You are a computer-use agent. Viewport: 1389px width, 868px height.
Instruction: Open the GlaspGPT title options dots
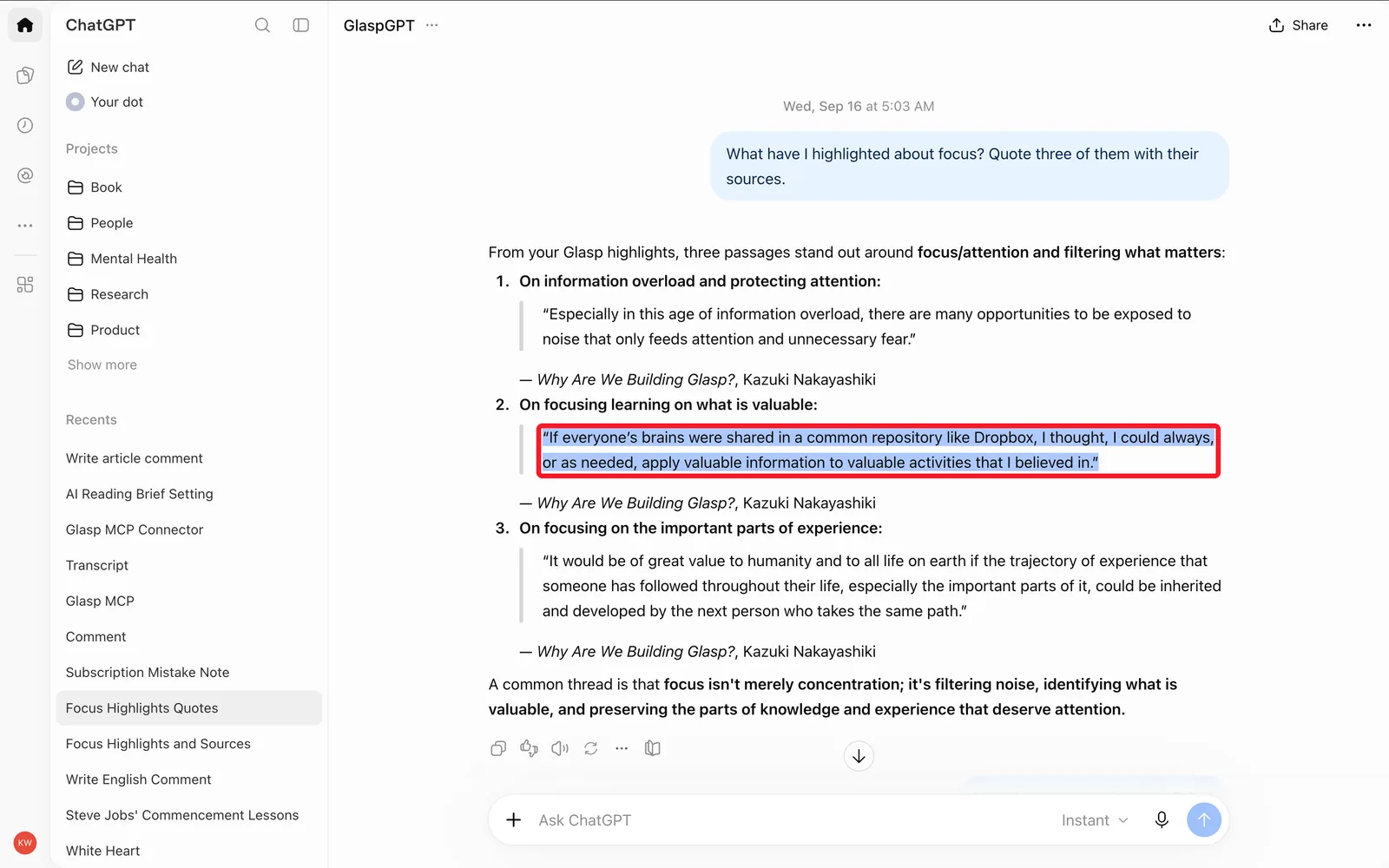pos(432,25)
